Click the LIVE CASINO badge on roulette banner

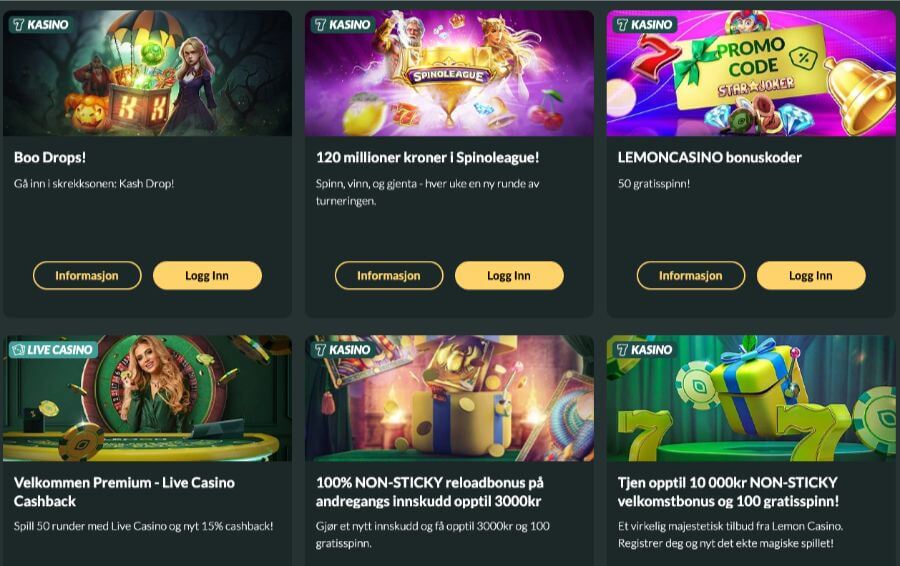53,350
